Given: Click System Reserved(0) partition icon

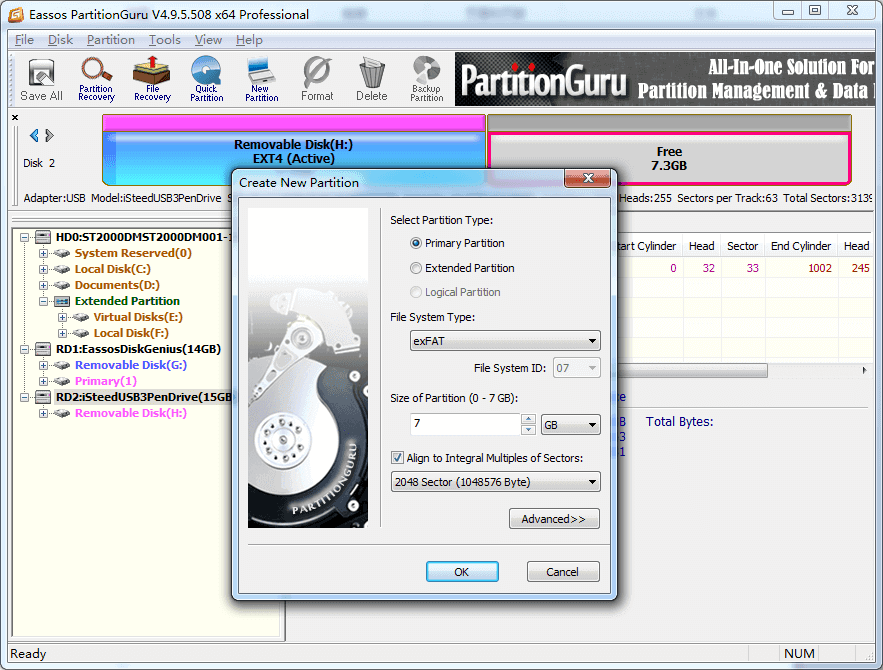Looking at the screenshot, I should [x=62, y=253].
